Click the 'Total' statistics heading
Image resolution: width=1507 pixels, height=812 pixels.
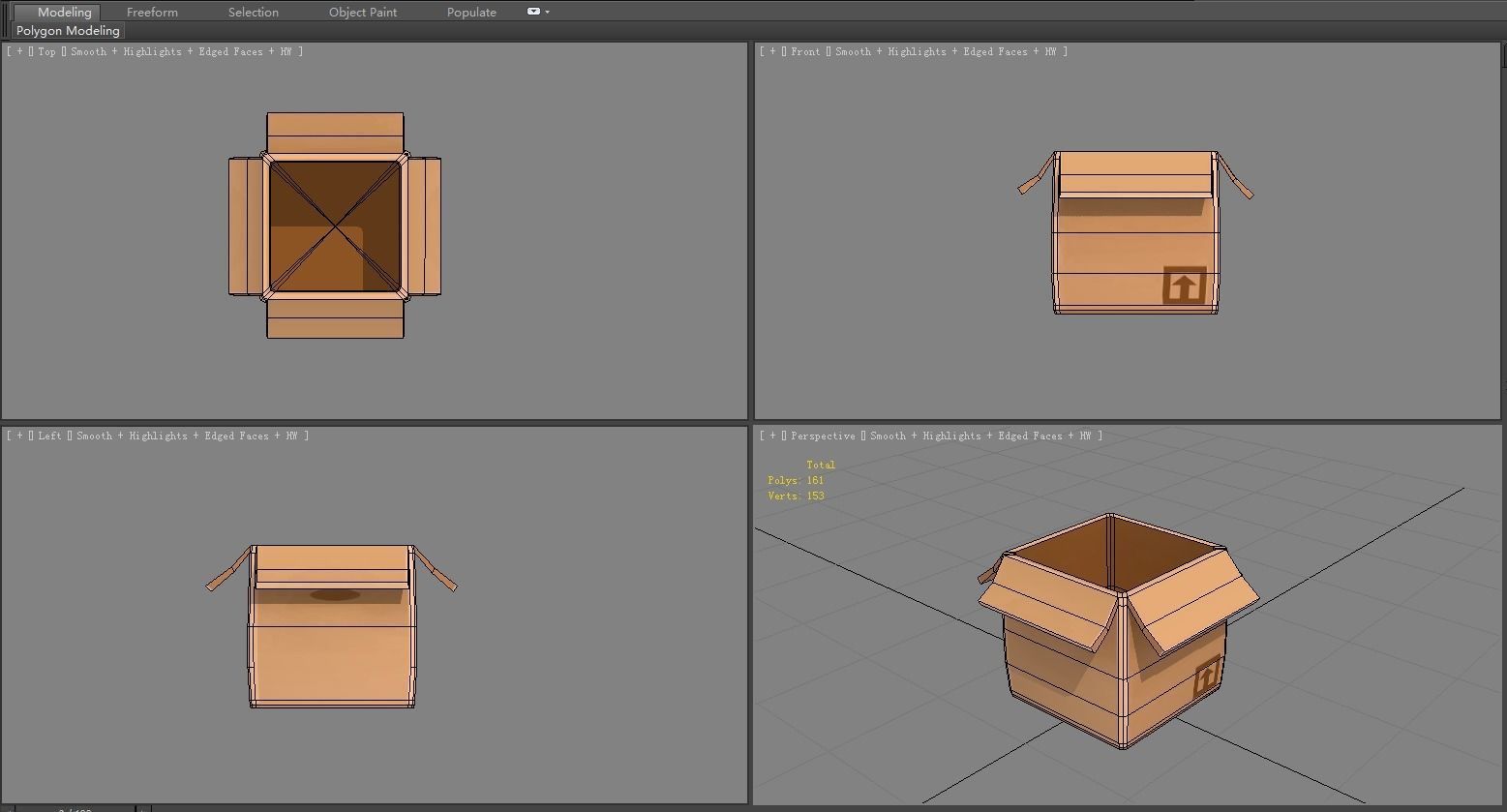[821, 465]
